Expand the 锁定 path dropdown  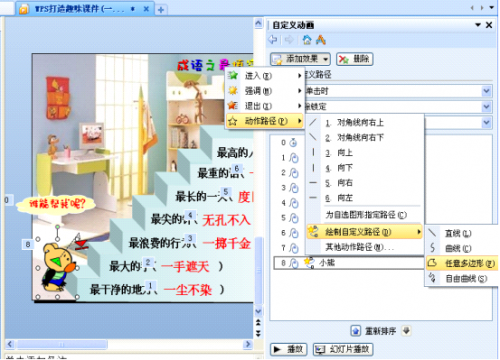[487, 107]
